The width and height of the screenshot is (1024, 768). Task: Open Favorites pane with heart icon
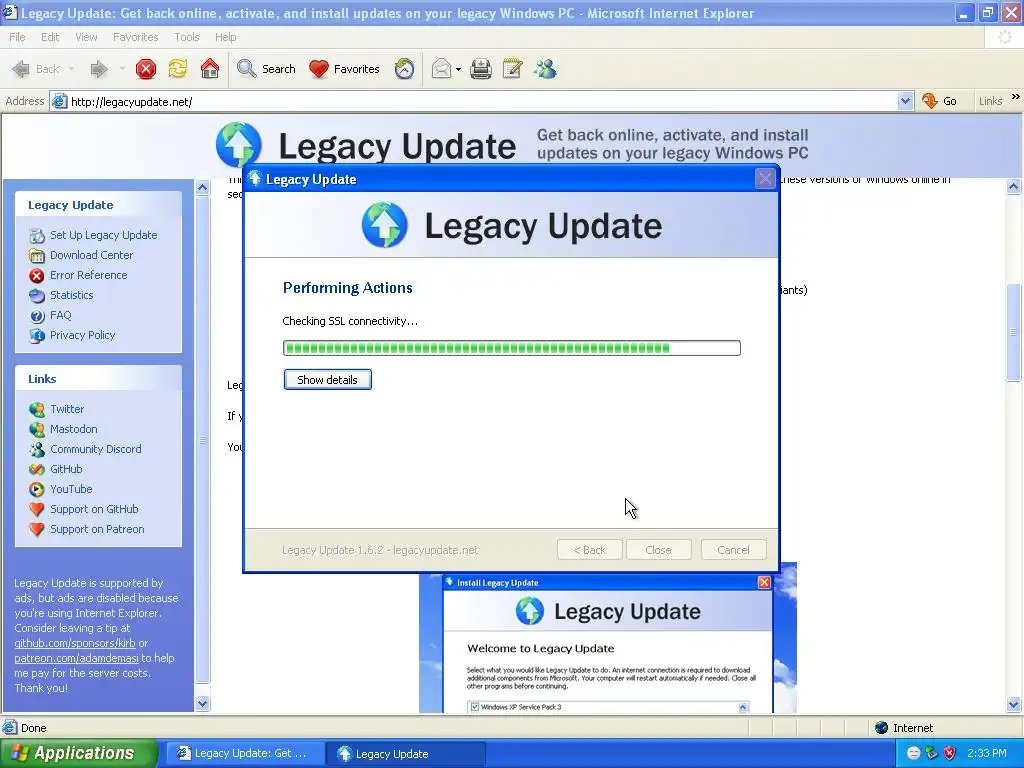tap(344, 69)
